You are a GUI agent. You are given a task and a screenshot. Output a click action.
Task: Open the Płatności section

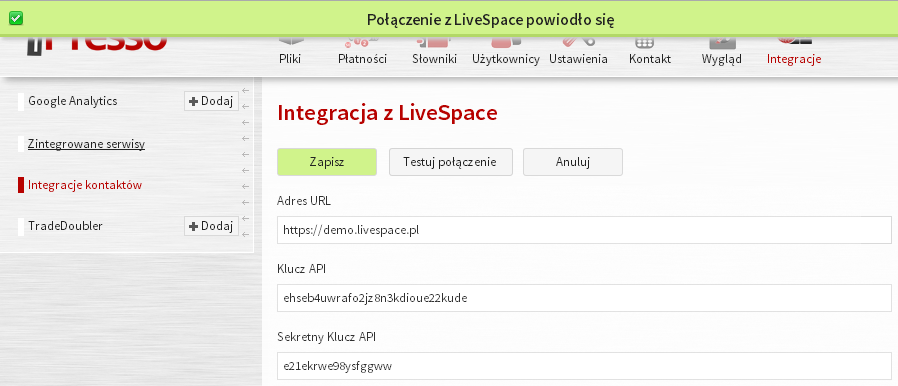click(362, 53)
